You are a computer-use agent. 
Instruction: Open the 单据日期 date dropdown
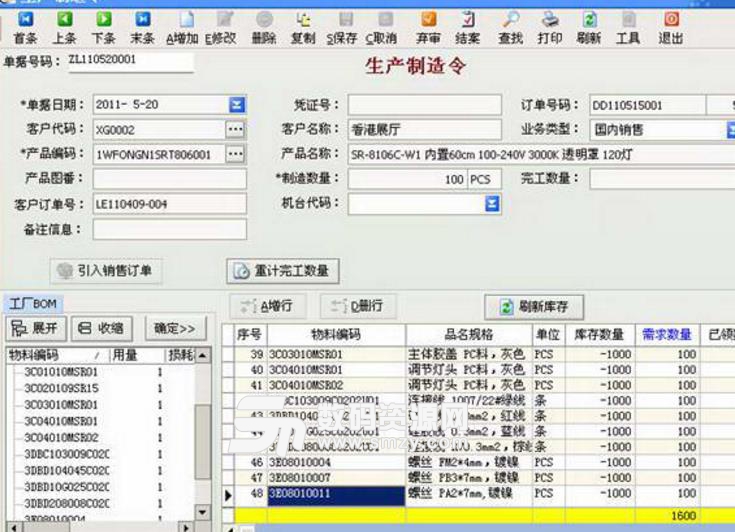tap(237, 105)
